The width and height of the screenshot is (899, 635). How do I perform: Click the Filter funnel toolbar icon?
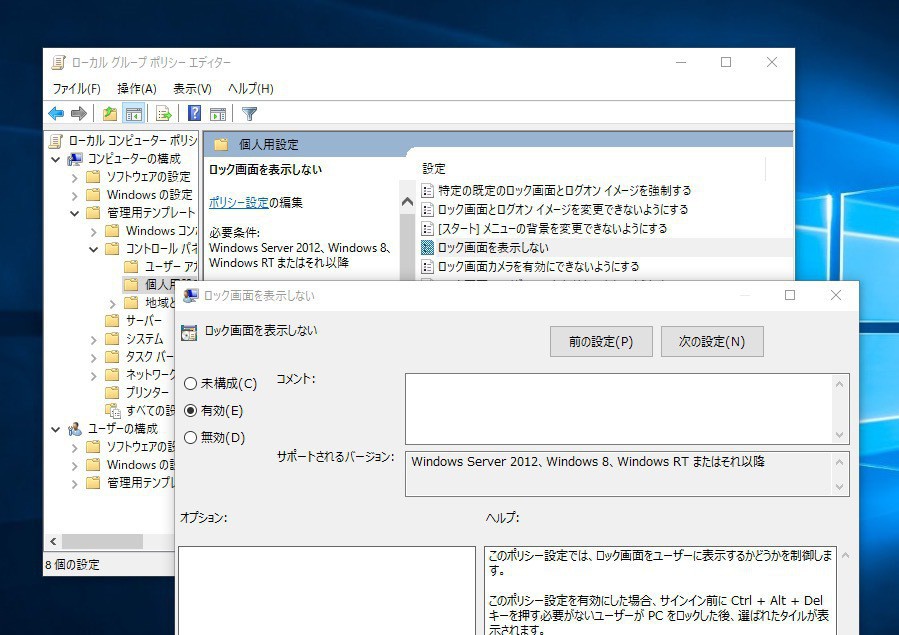click(x=250, y=114)
